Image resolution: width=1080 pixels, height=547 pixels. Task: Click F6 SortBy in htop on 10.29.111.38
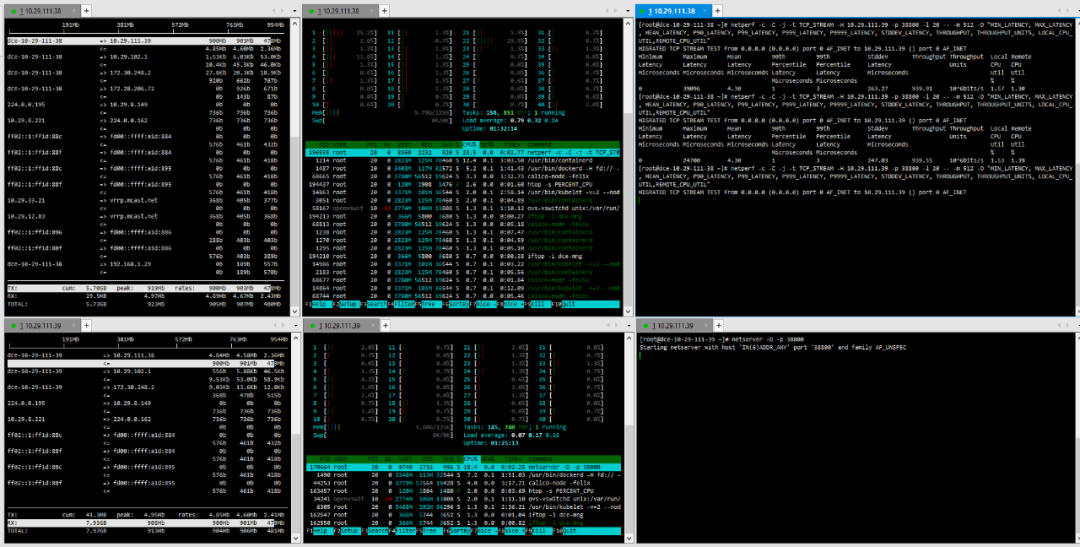tap(456, 304)
